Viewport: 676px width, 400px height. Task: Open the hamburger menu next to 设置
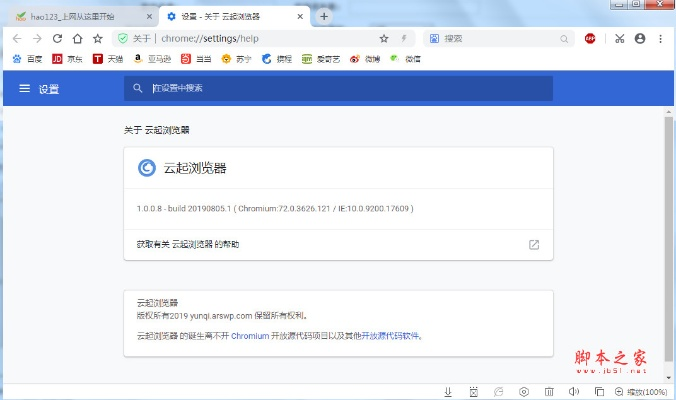(24, 89)
